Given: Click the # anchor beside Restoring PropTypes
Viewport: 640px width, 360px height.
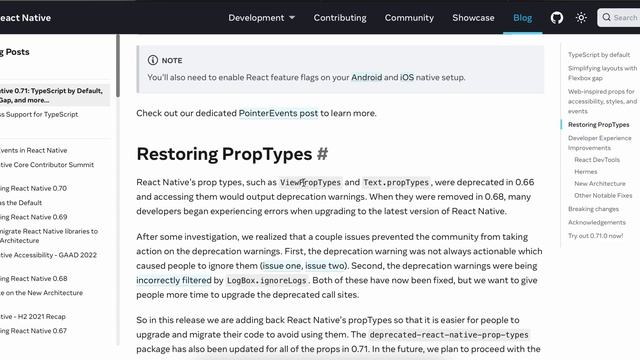Looking at the screenshot, I should [x=322, y=154].
